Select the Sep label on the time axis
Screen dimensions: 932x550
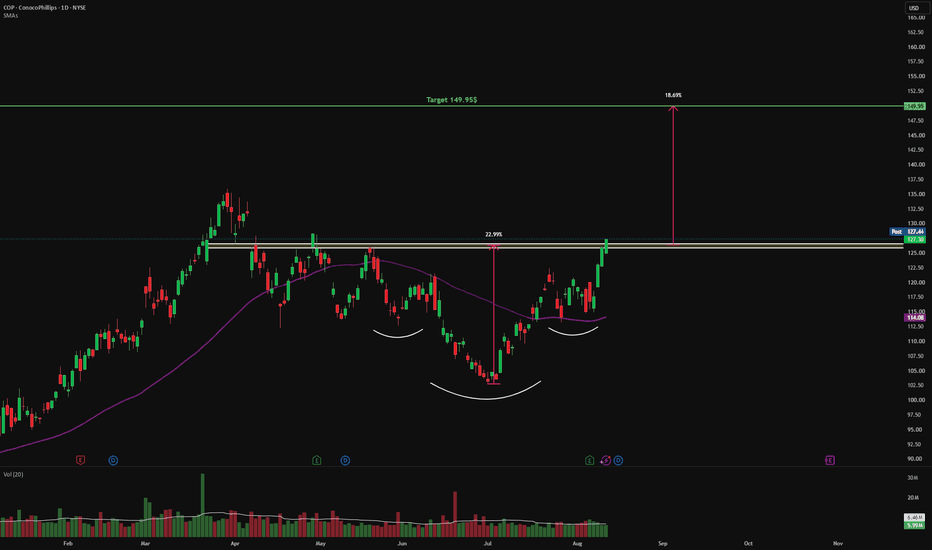click(663, 543)
